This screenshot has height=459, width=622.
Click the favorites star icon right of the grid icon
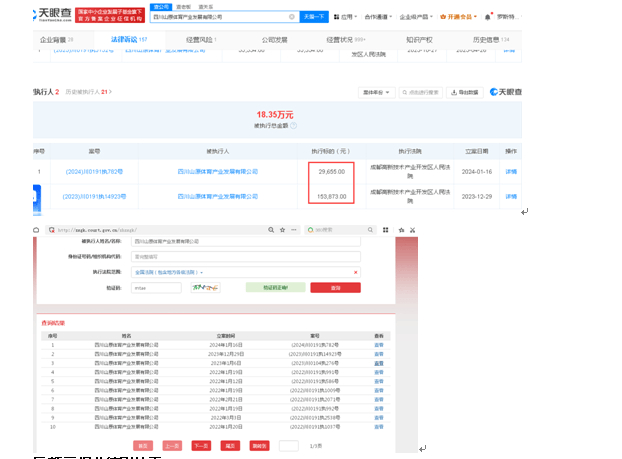(x=401, y=230)
